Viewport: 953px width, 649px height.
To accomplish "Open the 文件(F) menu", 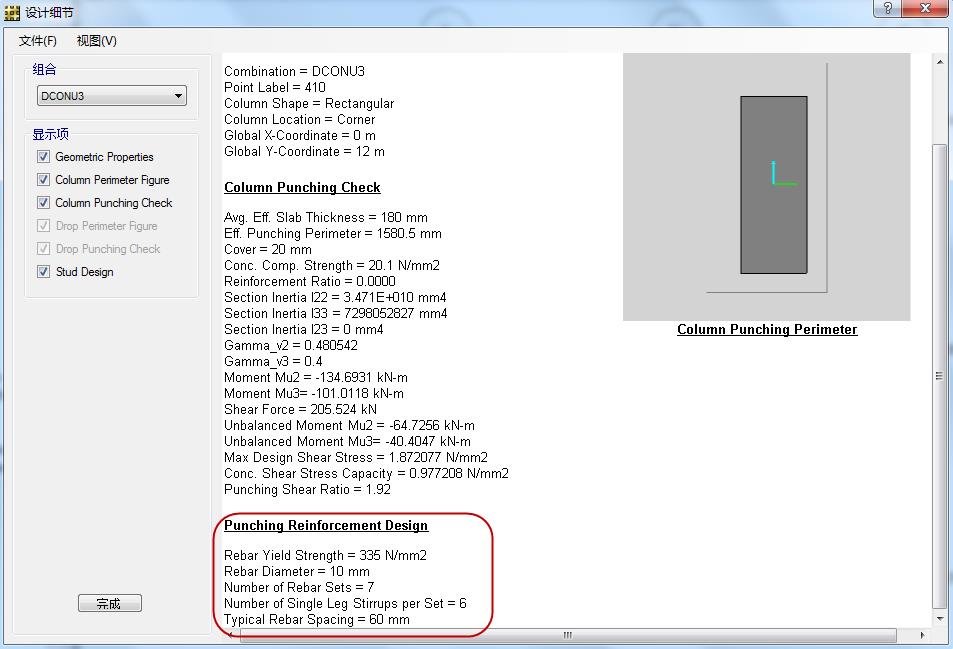I will 38,41.
